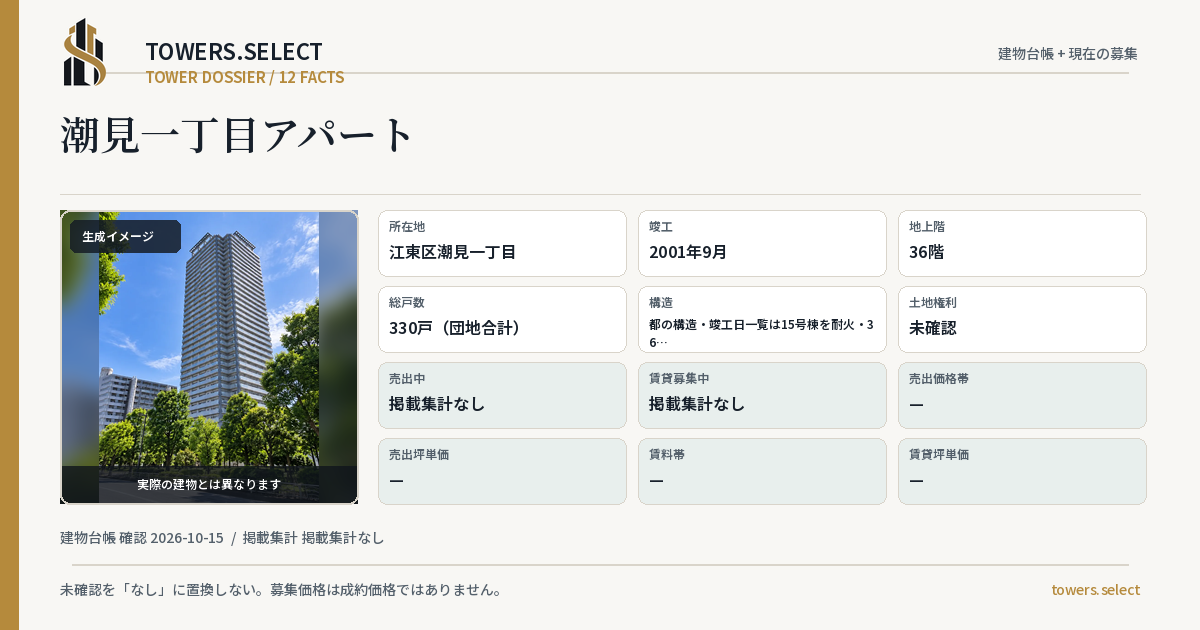Image resolution: width=1200 pixels, height=630 pixels.
Task: Click the TOWER DOSSIER / 12 FACTS subtitle
Action: click(245, 77)
